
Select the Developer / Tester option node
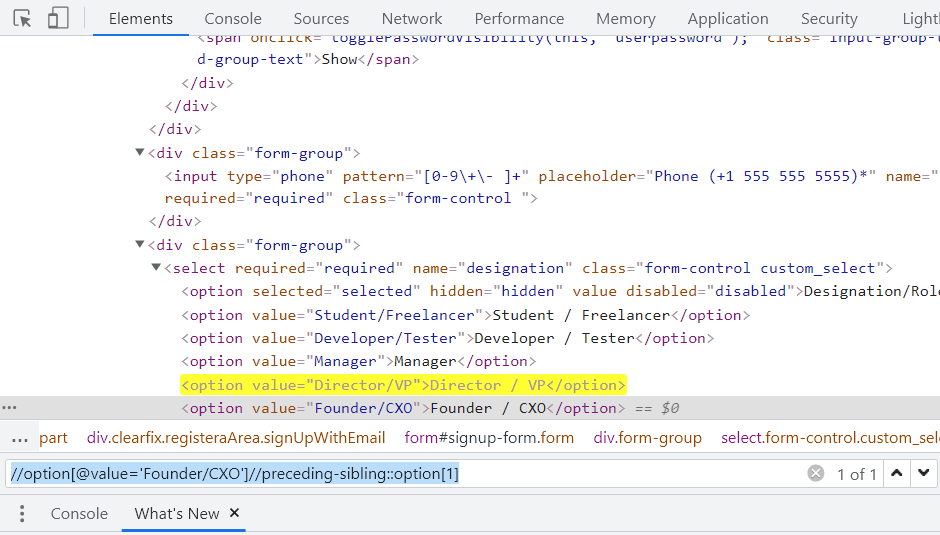448,338
